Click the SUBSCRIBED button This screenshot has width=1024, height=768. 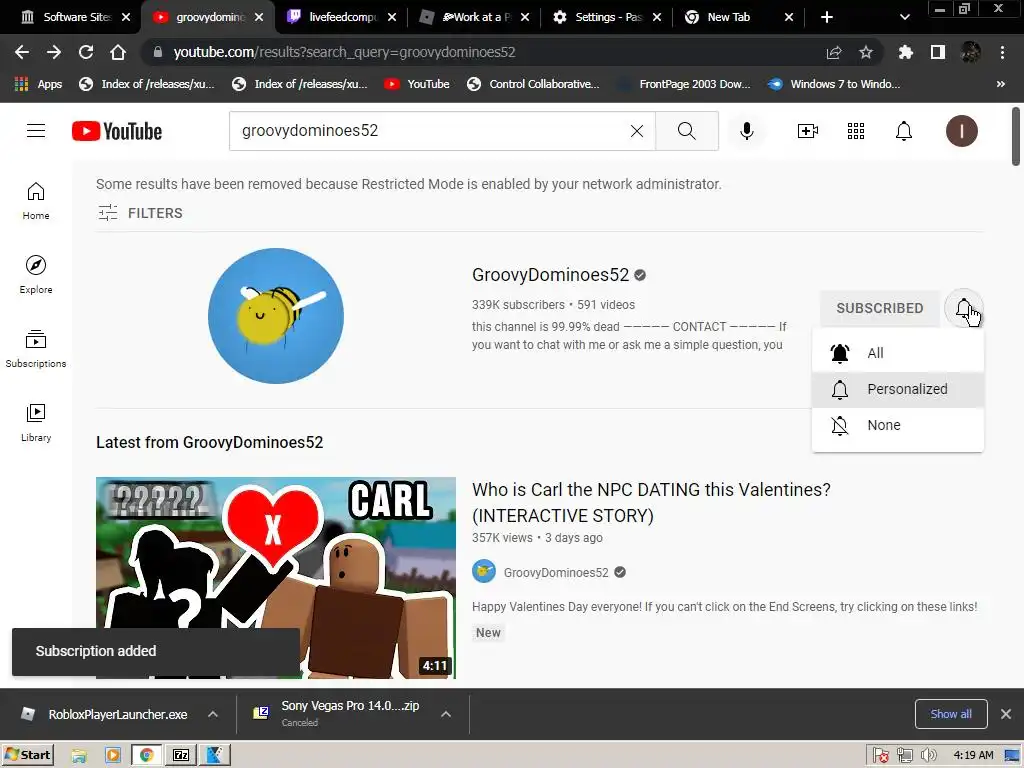[x=880, y=308]
